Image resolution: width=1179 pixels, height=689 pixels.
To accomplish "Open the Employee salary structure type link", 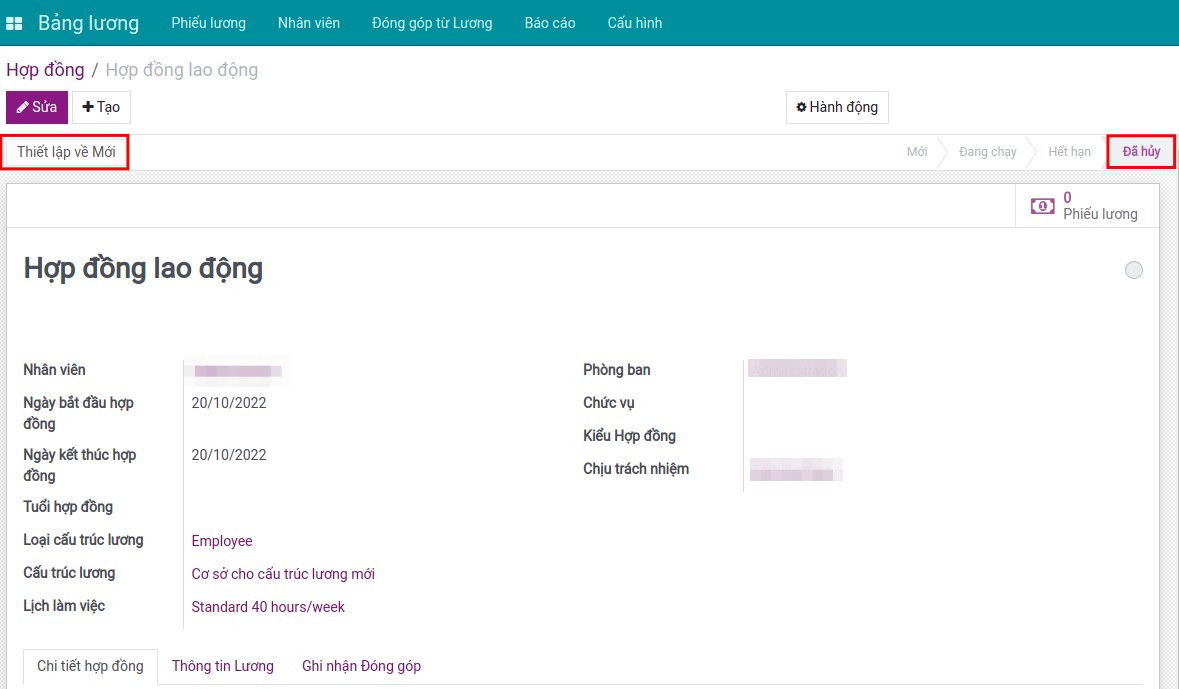I will pyautogui.click(x=222, y=541).
